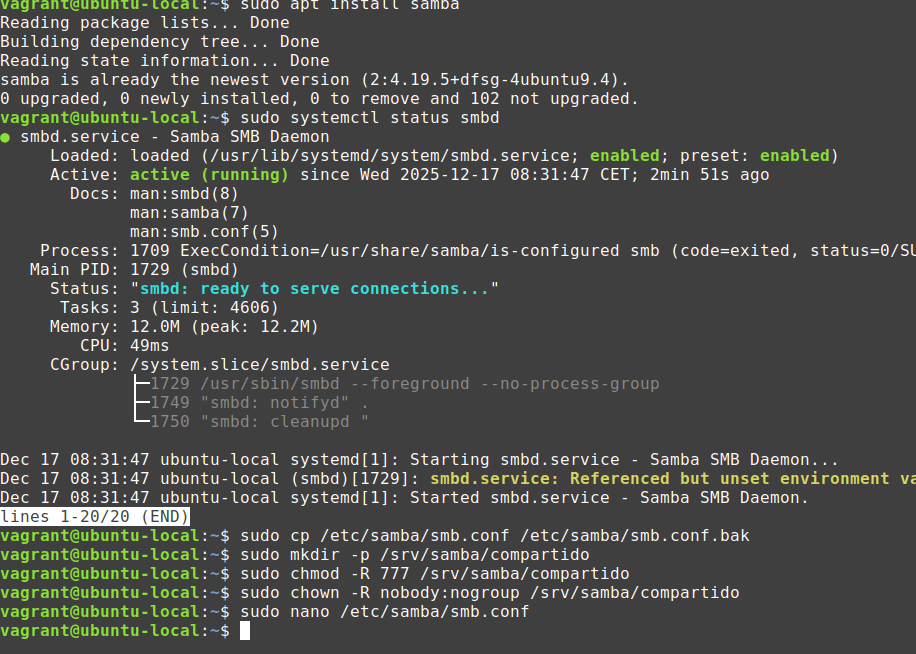Place cursor at the final empty prompt
Image resolution: width=916 pixels, height=654 pixels.
pyautogui.click(x=245, y=631)
